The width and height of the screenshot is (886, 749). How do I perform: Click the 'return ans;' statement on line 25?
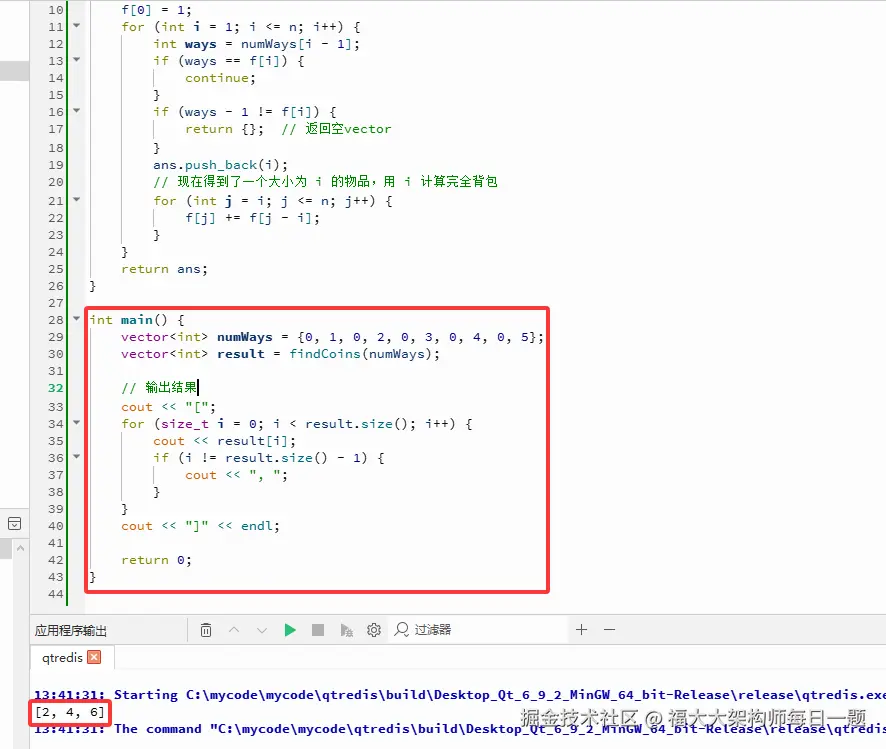[164, 269]
